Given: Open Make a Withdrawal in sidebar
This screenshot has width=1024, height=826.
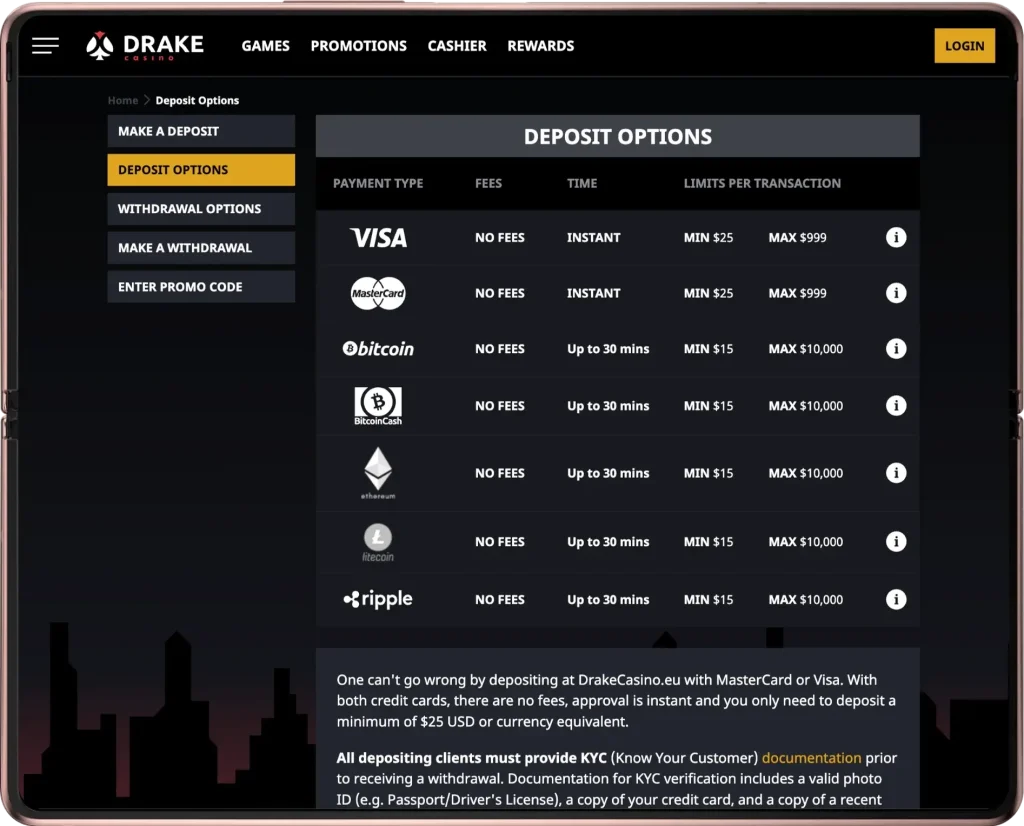Looking at the screenshot, I should pos(201,247).
